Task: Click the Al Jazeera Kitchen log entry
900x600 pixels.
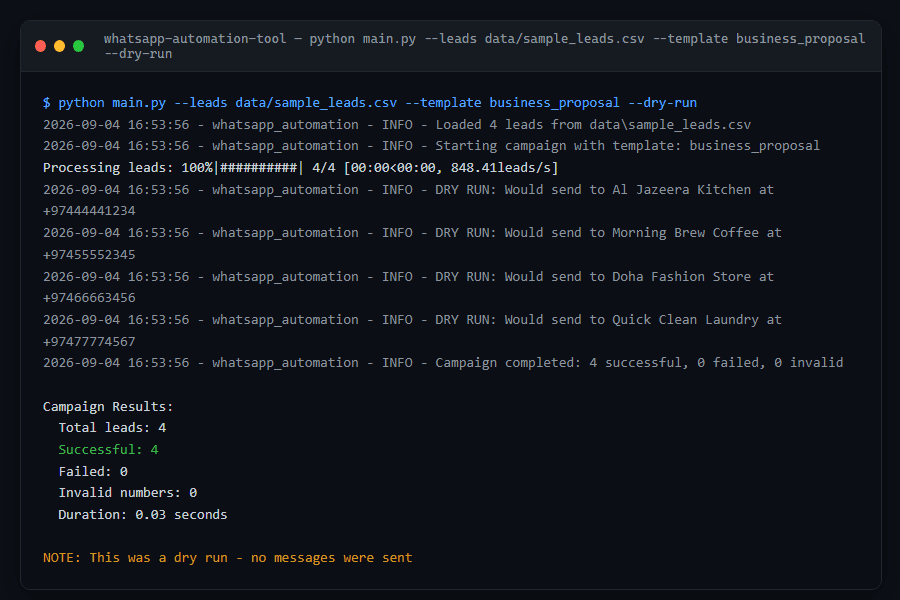Action: (x=408, y=200)
